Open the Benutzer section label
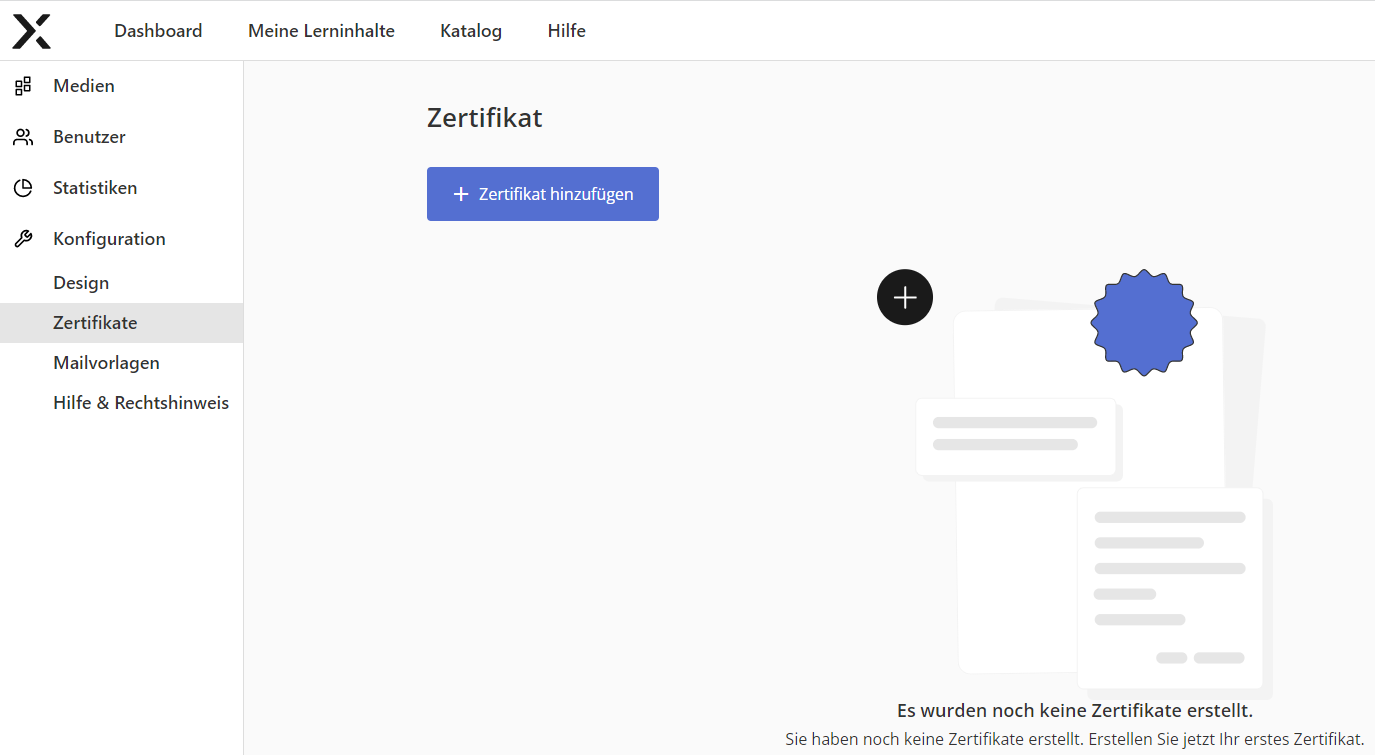Screen dimensions: 1375x755 [x=89, y=137]
